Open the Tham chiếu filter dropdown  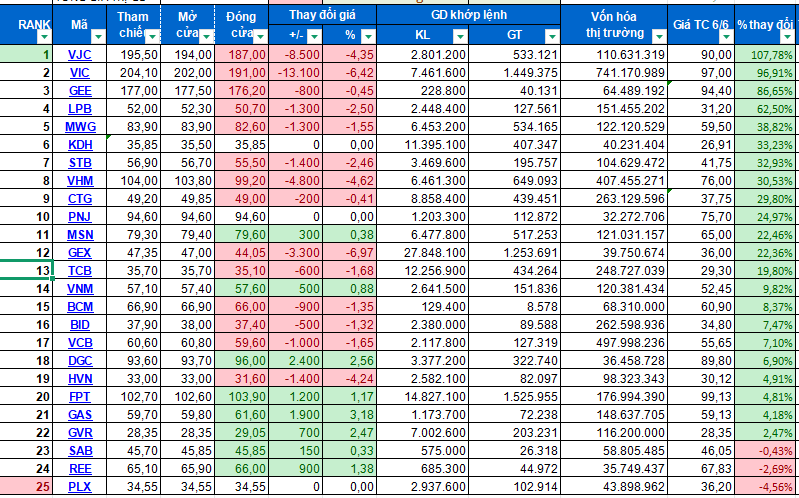[x=152, y=37]
